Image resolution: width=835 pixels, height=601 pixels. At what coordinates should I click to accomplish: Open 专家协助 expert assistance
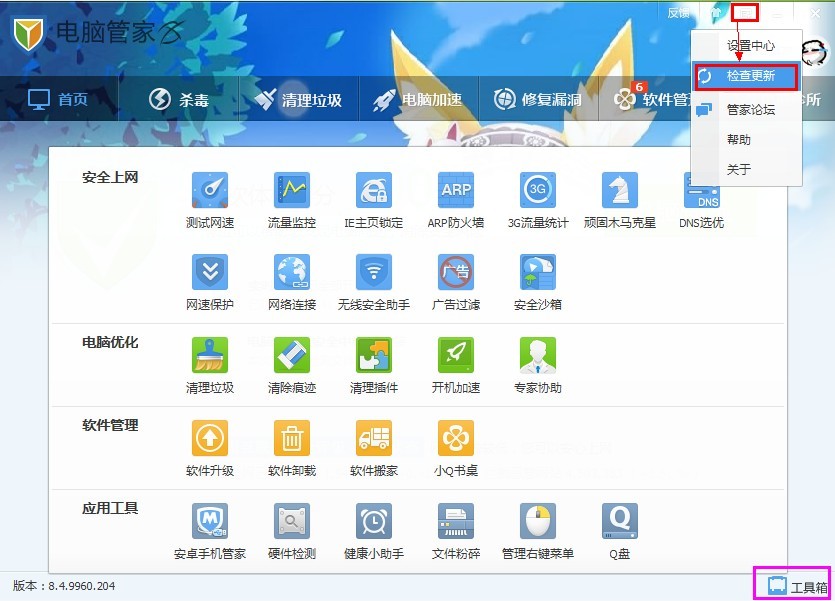(538, 365)
